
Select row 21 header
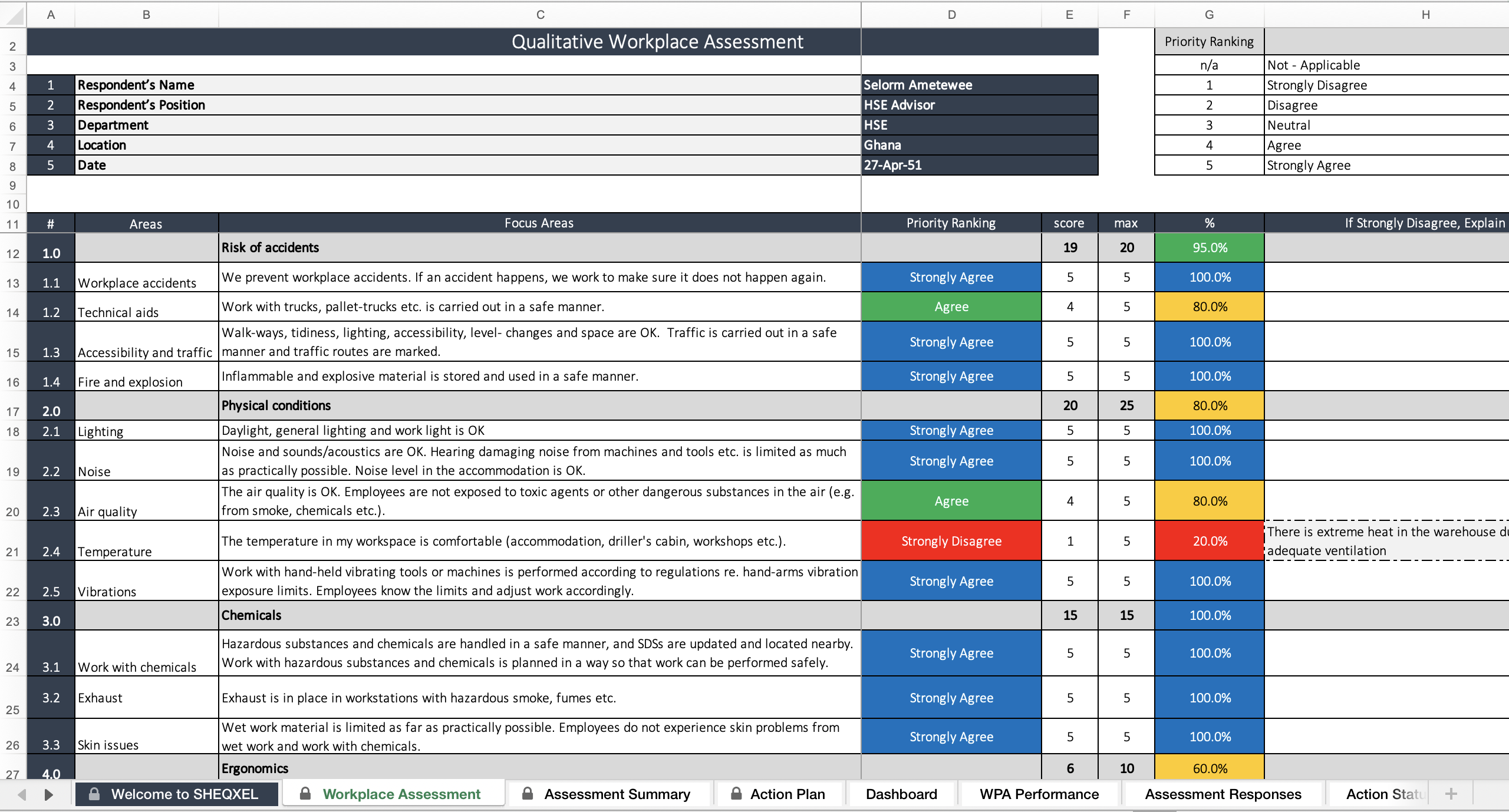click(13, 541)
